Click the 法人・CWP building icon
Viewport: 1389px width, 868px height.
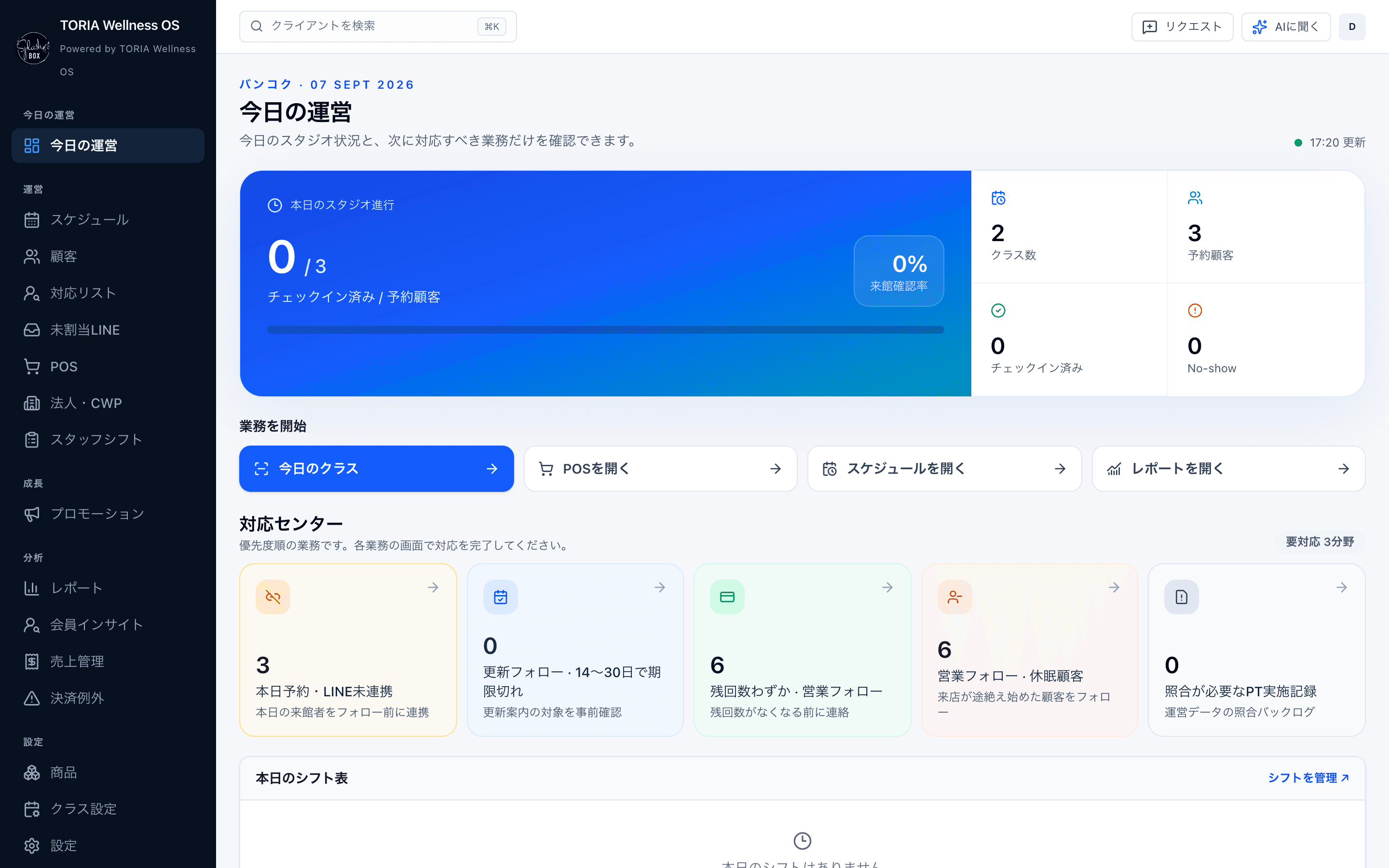(x=31, y=403)
